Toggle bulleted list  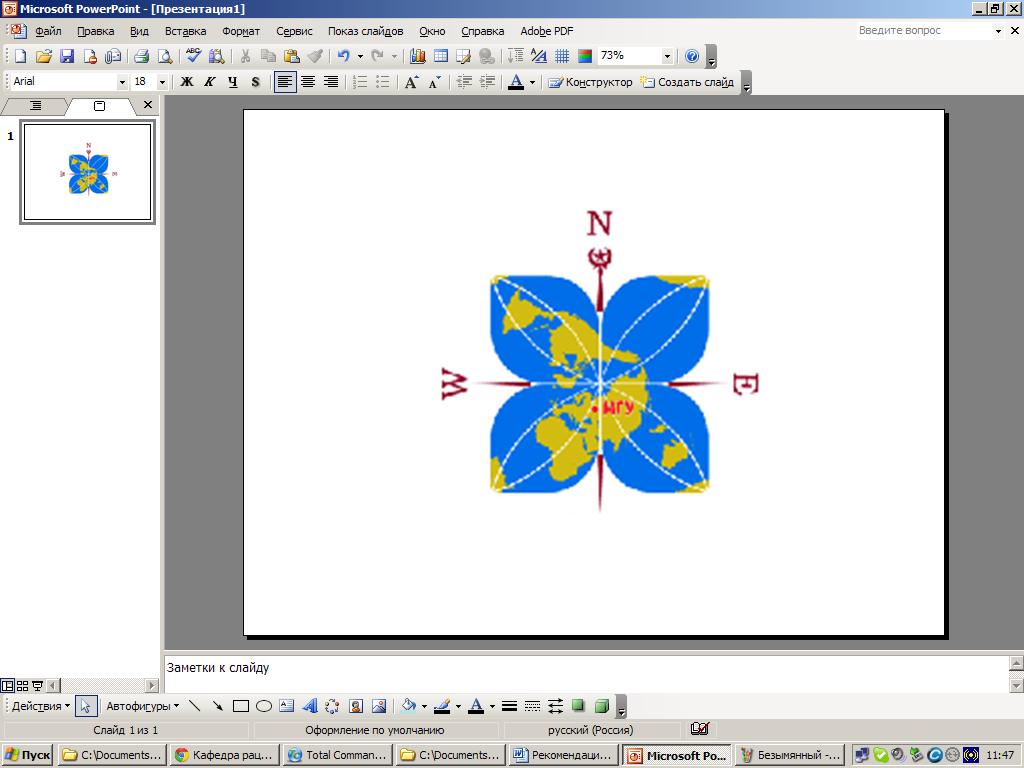tap(383, 82)
